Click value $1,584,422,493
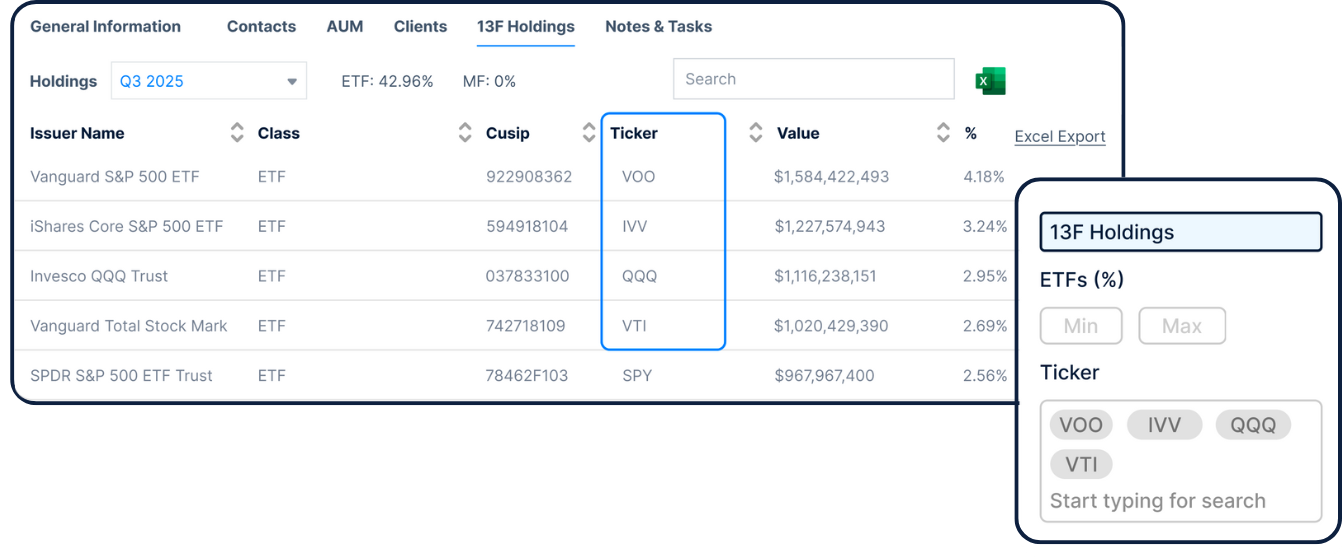Image resolution: width=1342 pixels, height=557 pixels. click(x=832, y=176)
